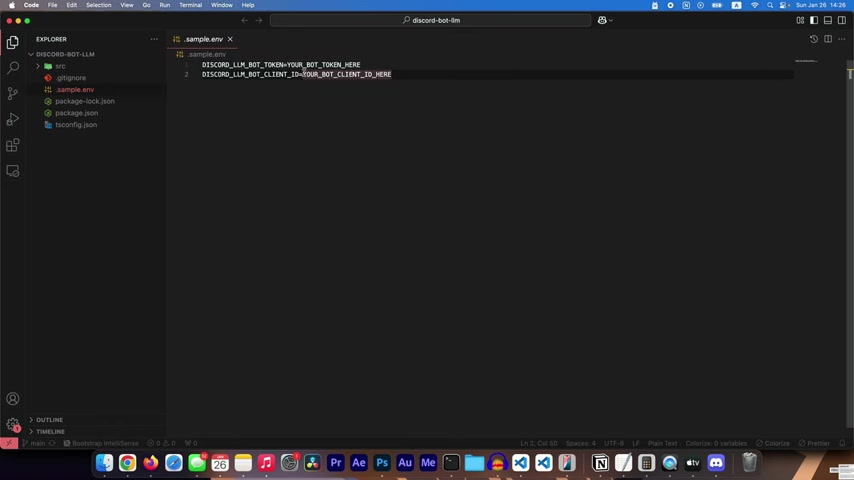854x480 pixels.
Task: Change language mode Plain Text
Action: 662,443
